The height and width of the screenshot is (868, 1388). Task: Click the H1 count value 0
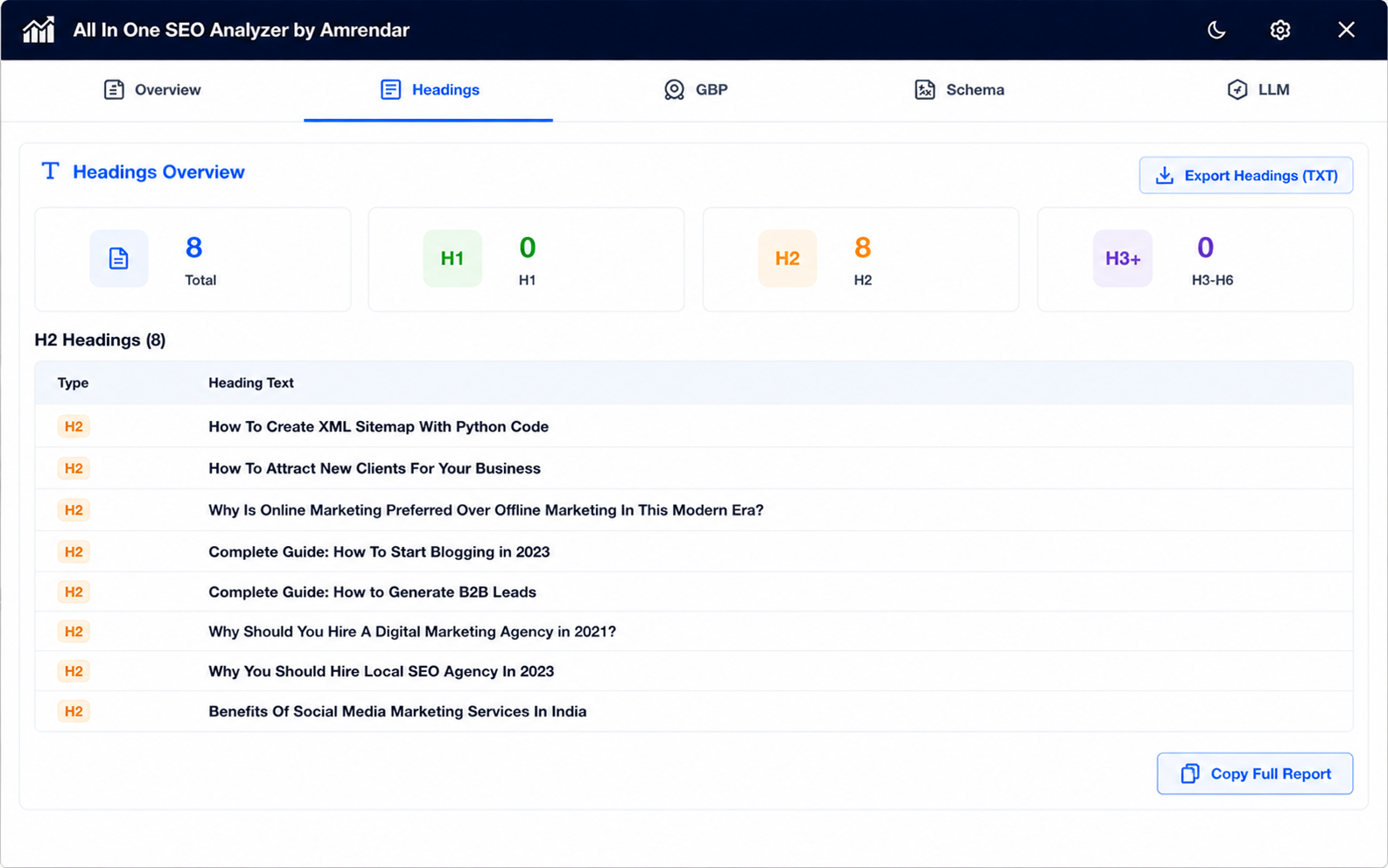527,248
